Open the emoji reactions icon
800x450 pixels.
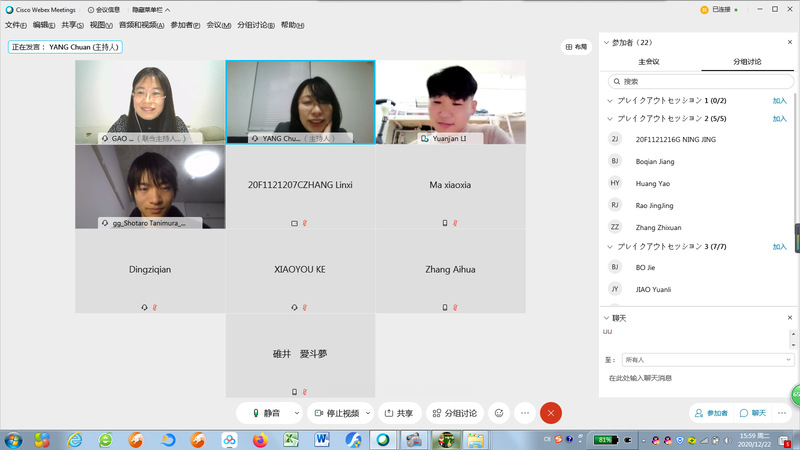coord(498,412)
